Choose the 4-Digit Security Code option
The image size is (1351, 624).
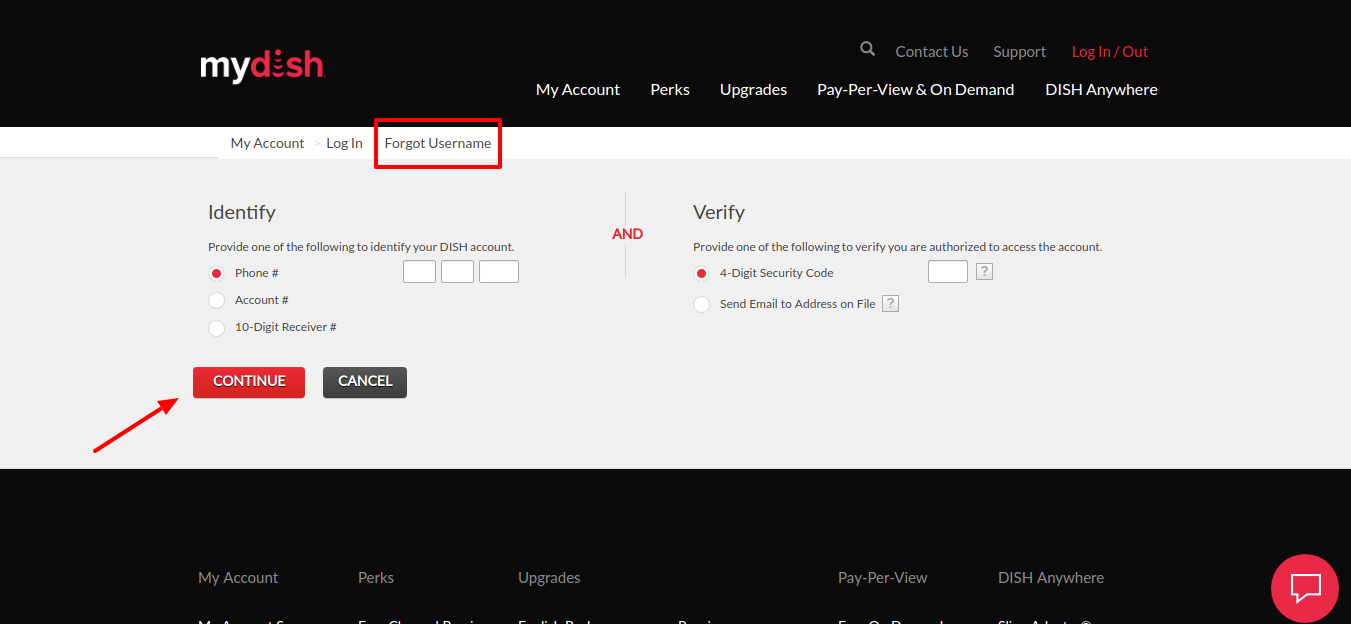pyautogui.click(x=701, y=273)
